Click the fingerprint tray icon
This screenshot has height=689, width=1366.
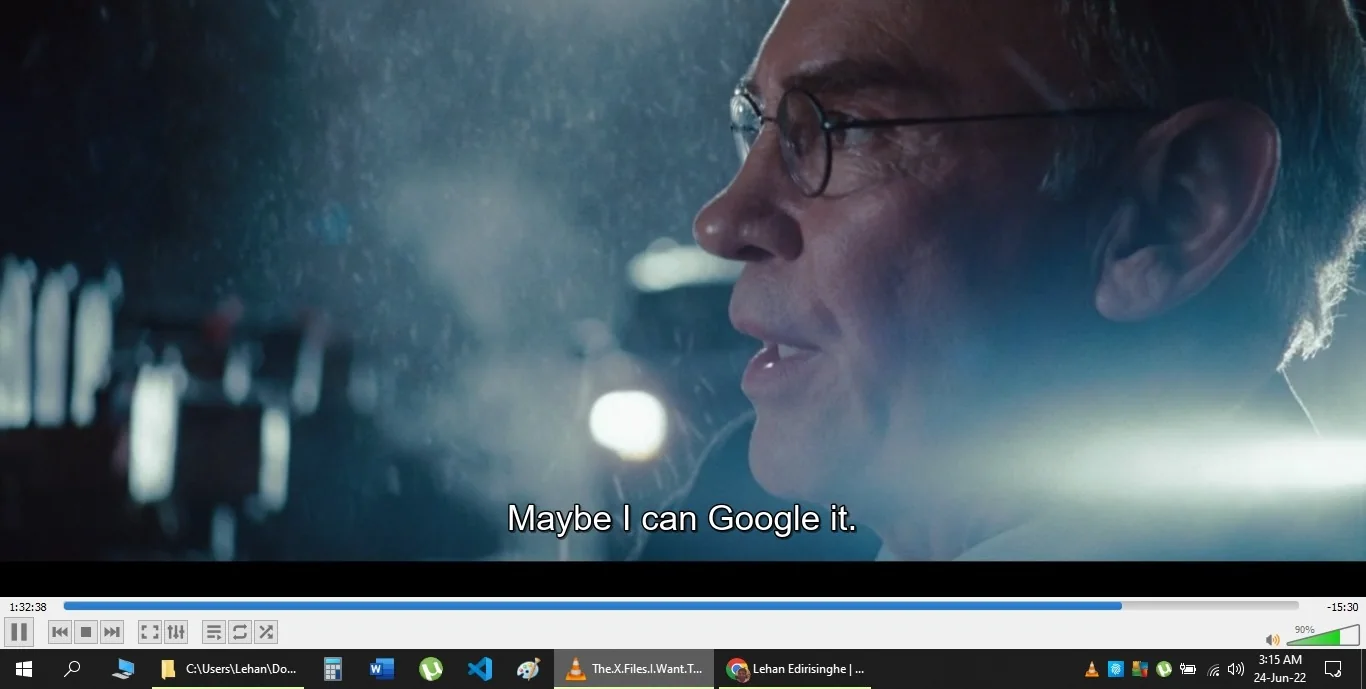1116,669
